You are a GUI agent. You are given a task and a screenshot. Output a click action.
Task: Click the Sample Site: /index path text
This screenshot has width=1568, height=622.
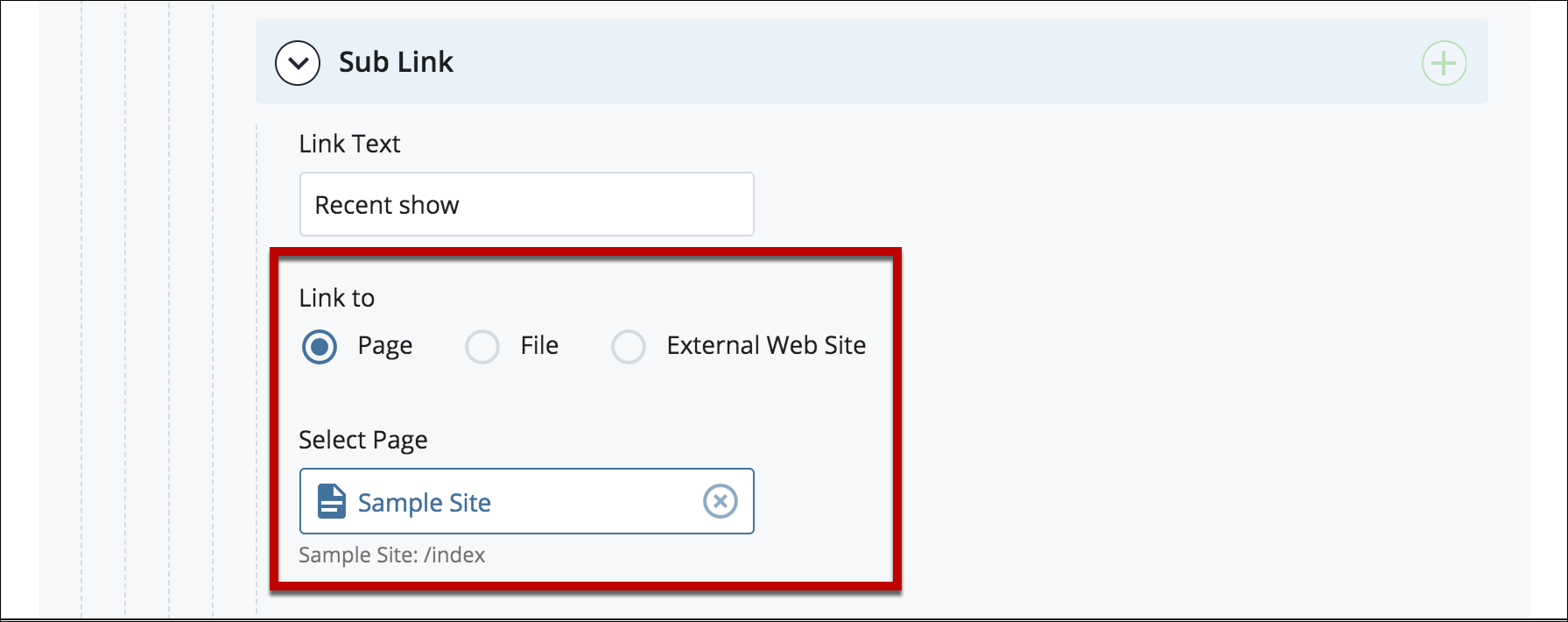[392, 555]
